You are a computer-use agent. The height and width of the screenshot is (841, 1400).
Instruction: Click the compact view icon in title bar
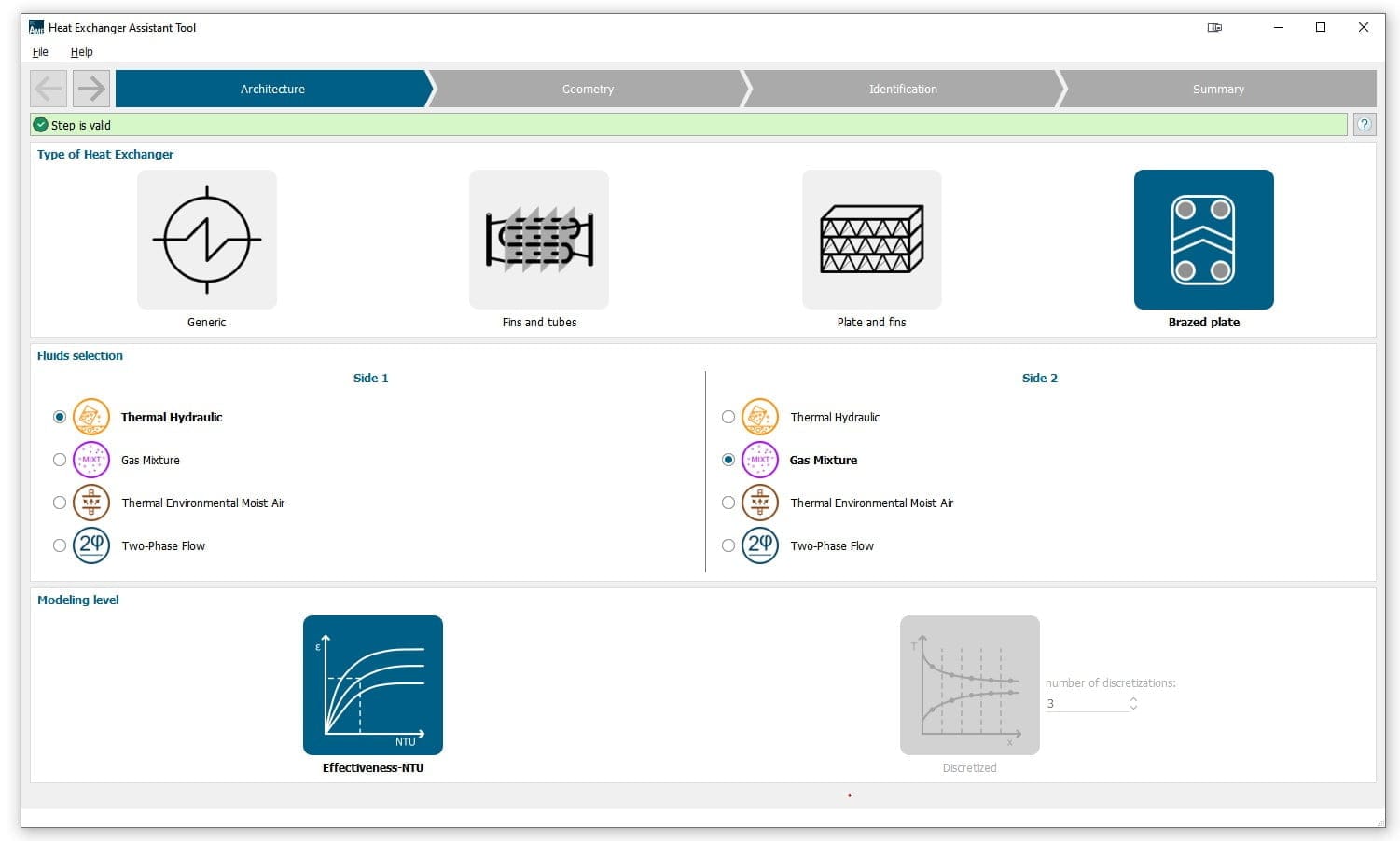click(1214, 28)
